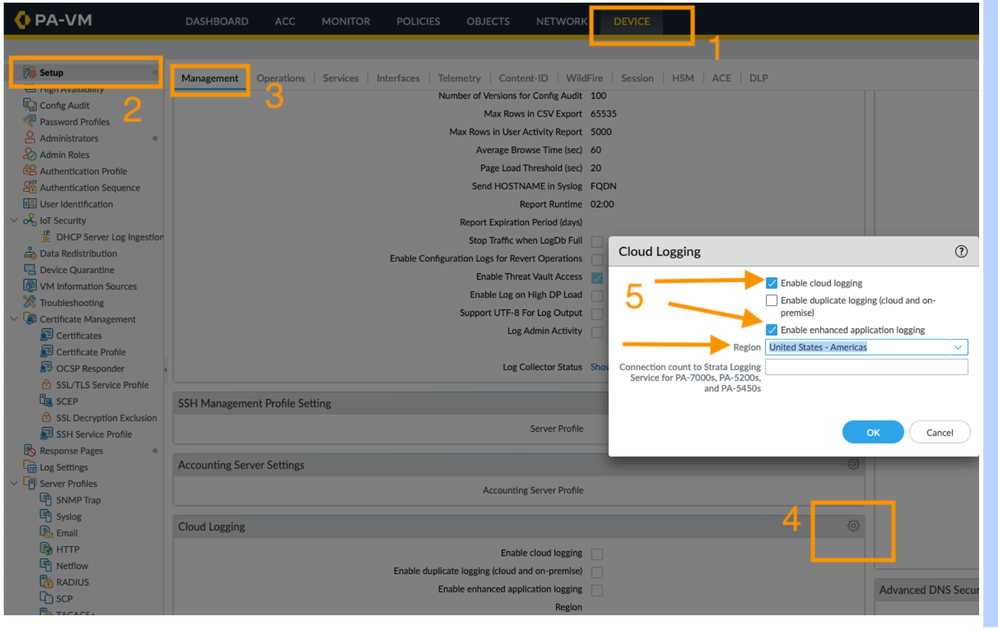Open Cloud Logging section gear settings
Image resolution: width=998 pixels, height=630 pixels.
(853, 526)
